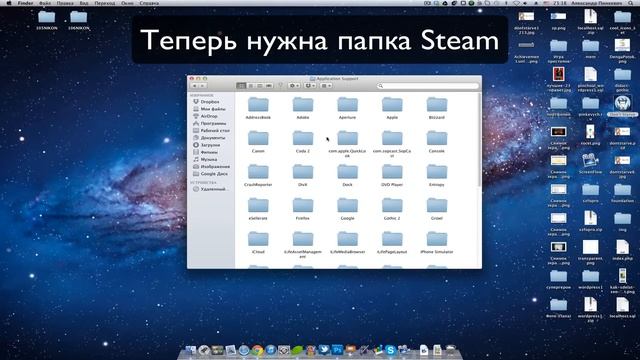Select the Google folder
The height and width of the screenshot is (360, 640).
pos(347,209)
